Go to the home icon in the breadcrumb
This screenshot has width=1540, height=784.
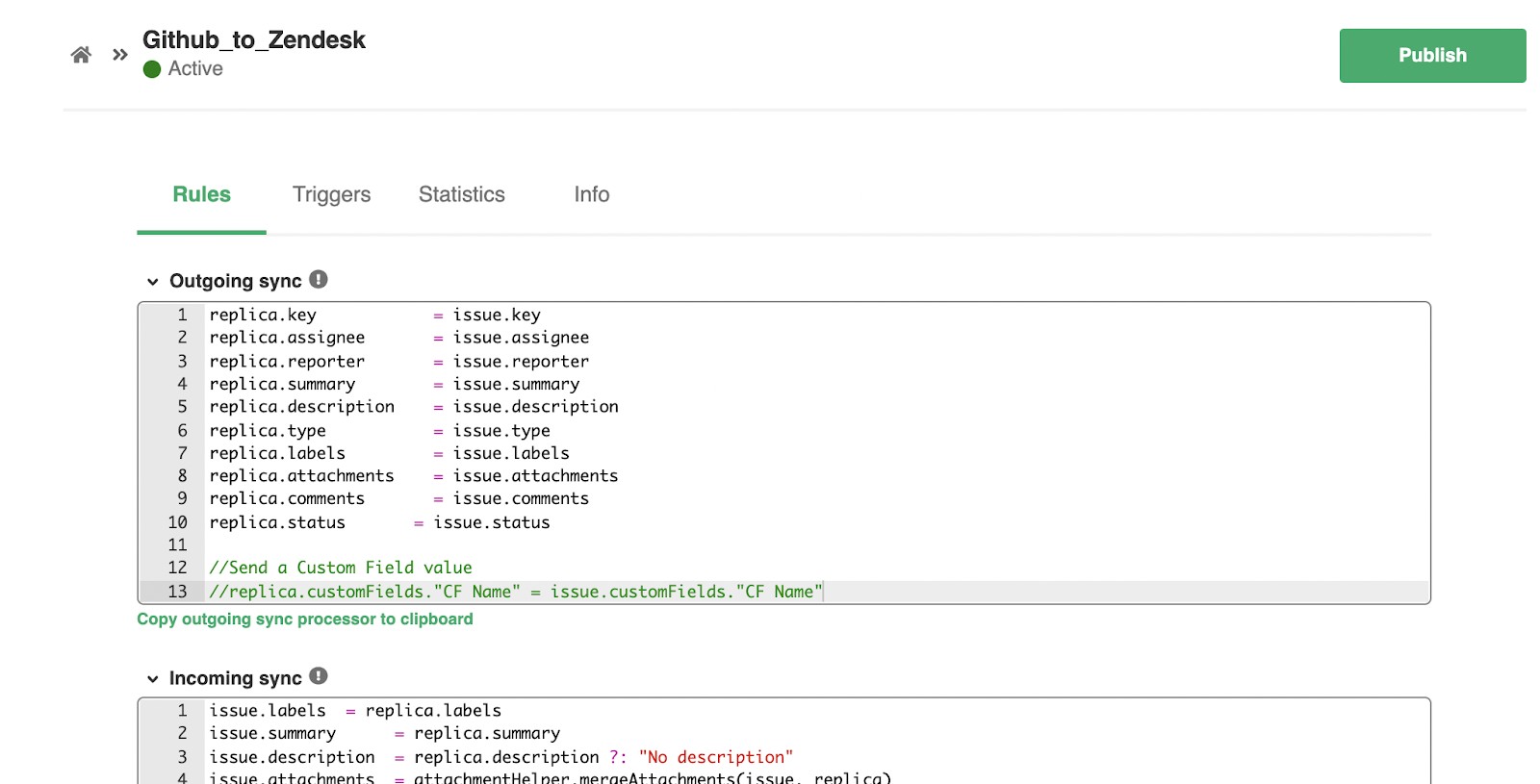tap(81, 55)
